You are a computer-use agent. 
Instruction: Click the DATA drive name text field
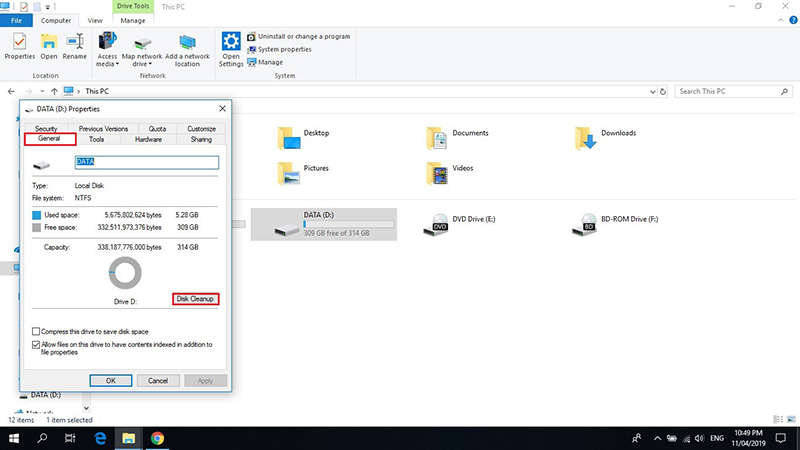[145, 162]
